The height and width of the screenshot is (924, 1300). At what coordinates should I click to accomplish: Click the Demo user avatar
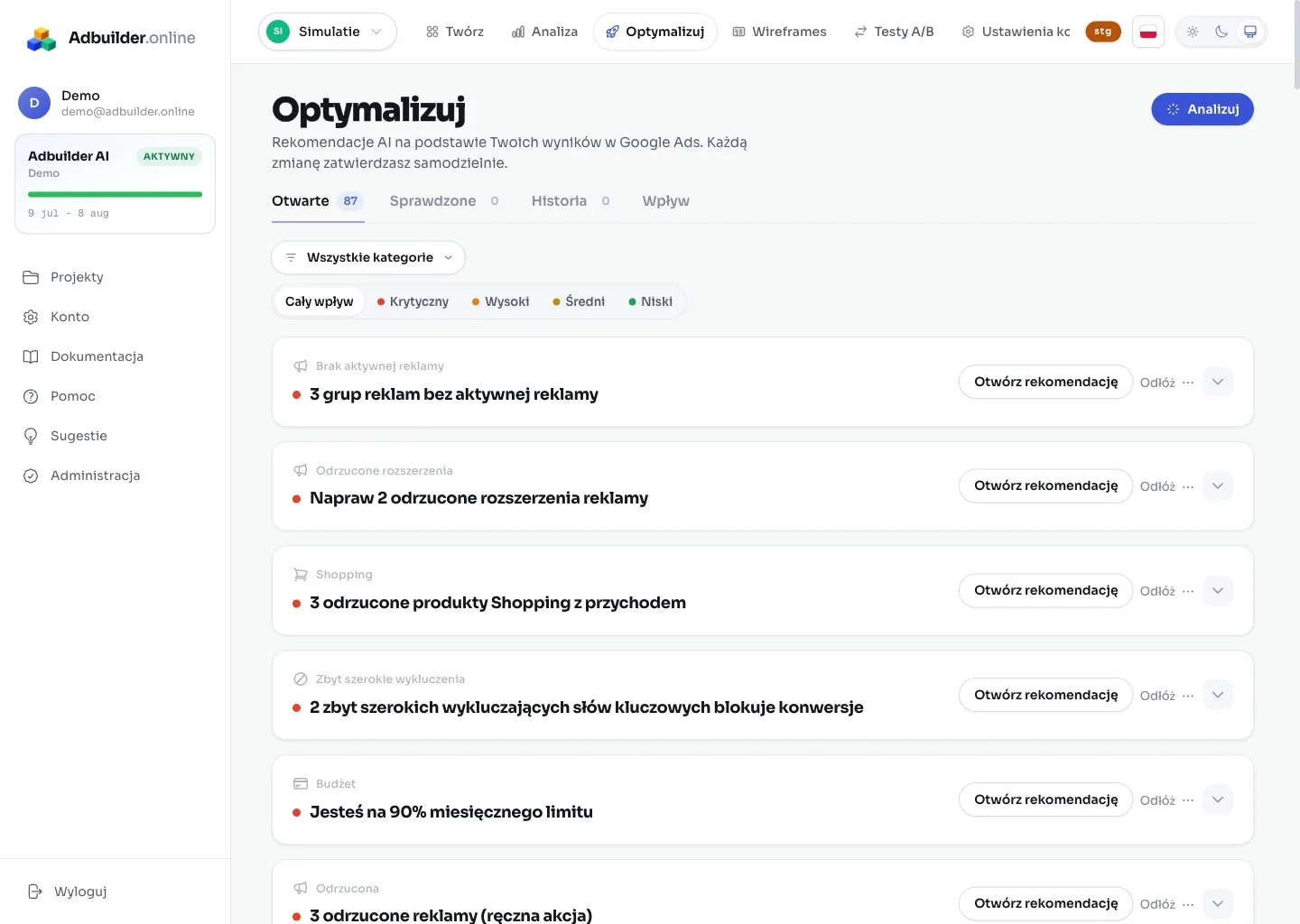(34, 103)
